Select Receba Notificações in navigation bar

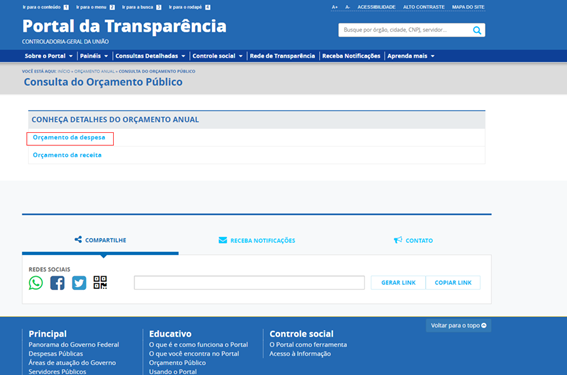click(x=351, y=56)
